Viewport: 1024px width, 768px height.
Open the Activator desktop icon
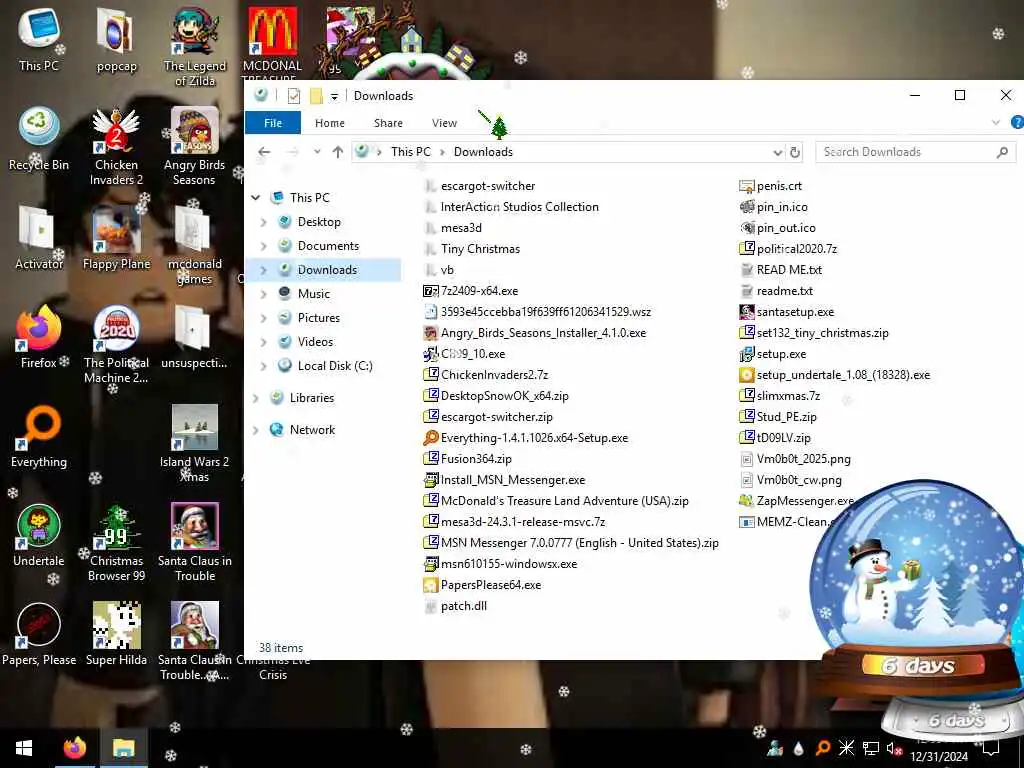39,238
